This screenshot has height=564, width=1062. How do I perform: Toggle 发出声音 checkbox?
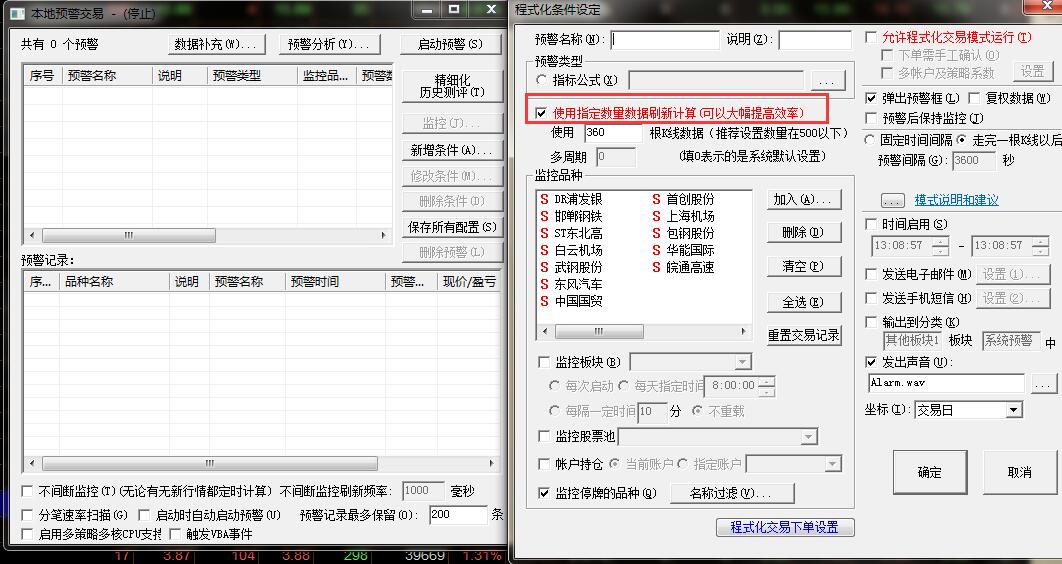coord(871,362)
